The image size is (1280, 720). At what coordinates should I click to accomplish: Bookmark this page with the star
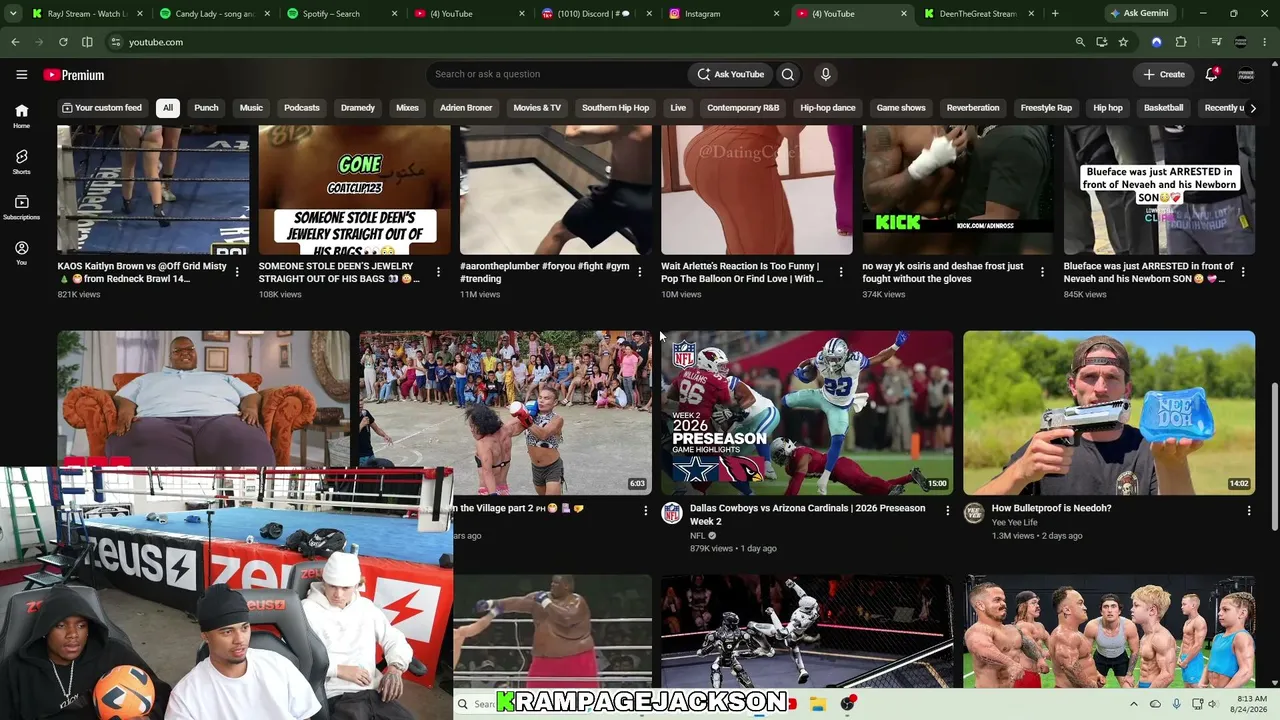pyautogui.click(x=1123, y=42)
